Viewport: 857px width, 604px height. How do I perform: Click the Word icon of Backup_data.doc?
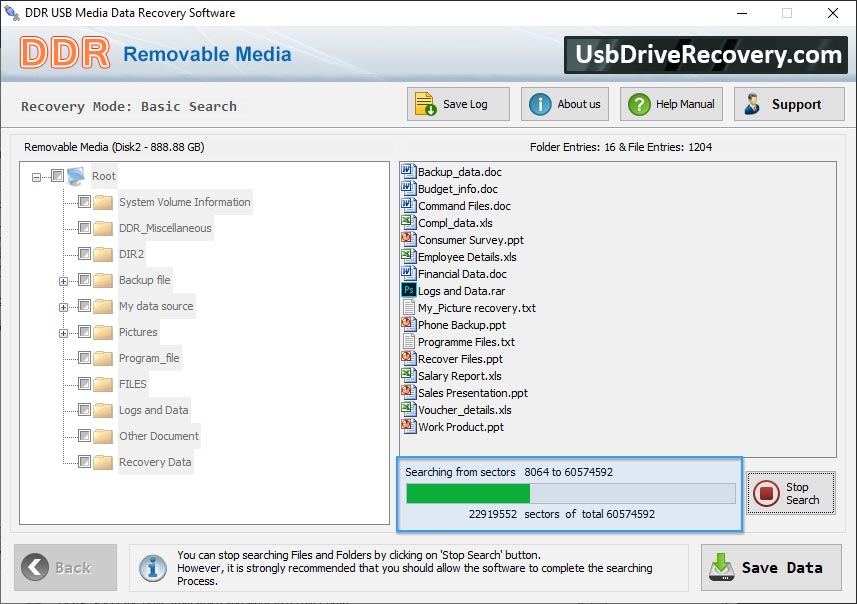(x=408, y=172)
